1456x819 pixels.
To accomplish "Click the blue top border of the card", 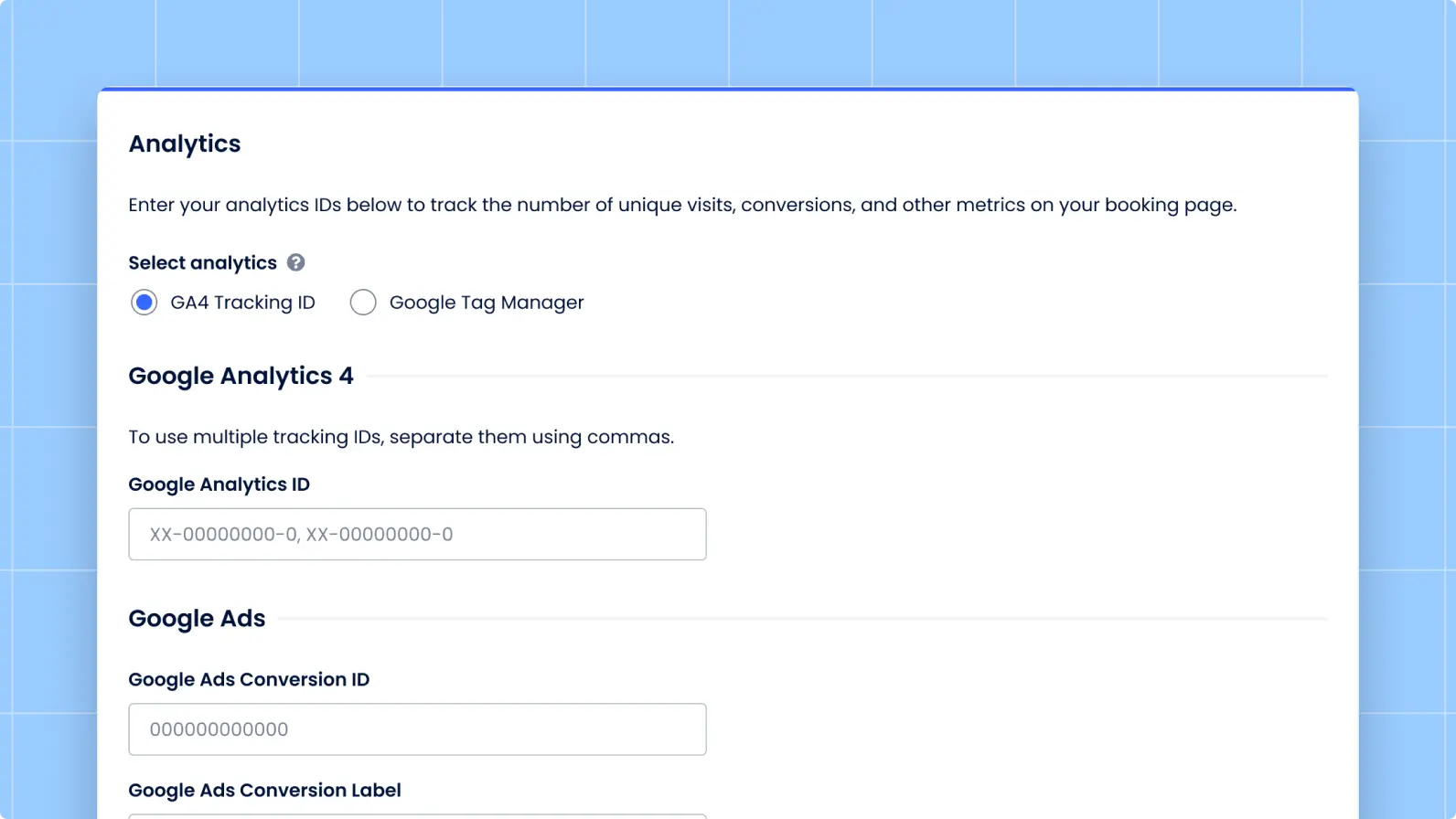I will pos(727,90).
